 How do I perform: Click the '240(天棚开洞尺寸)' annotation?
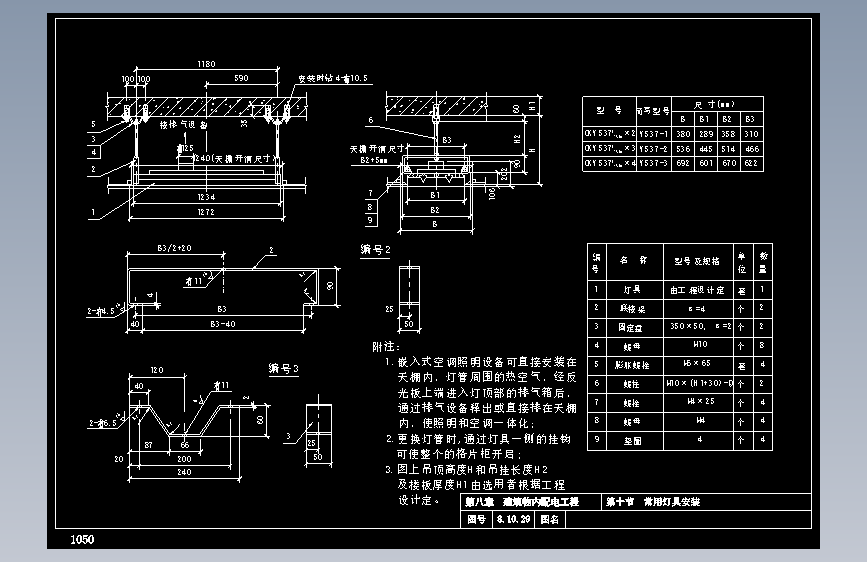pyautogui.click(x=234, y=158)
